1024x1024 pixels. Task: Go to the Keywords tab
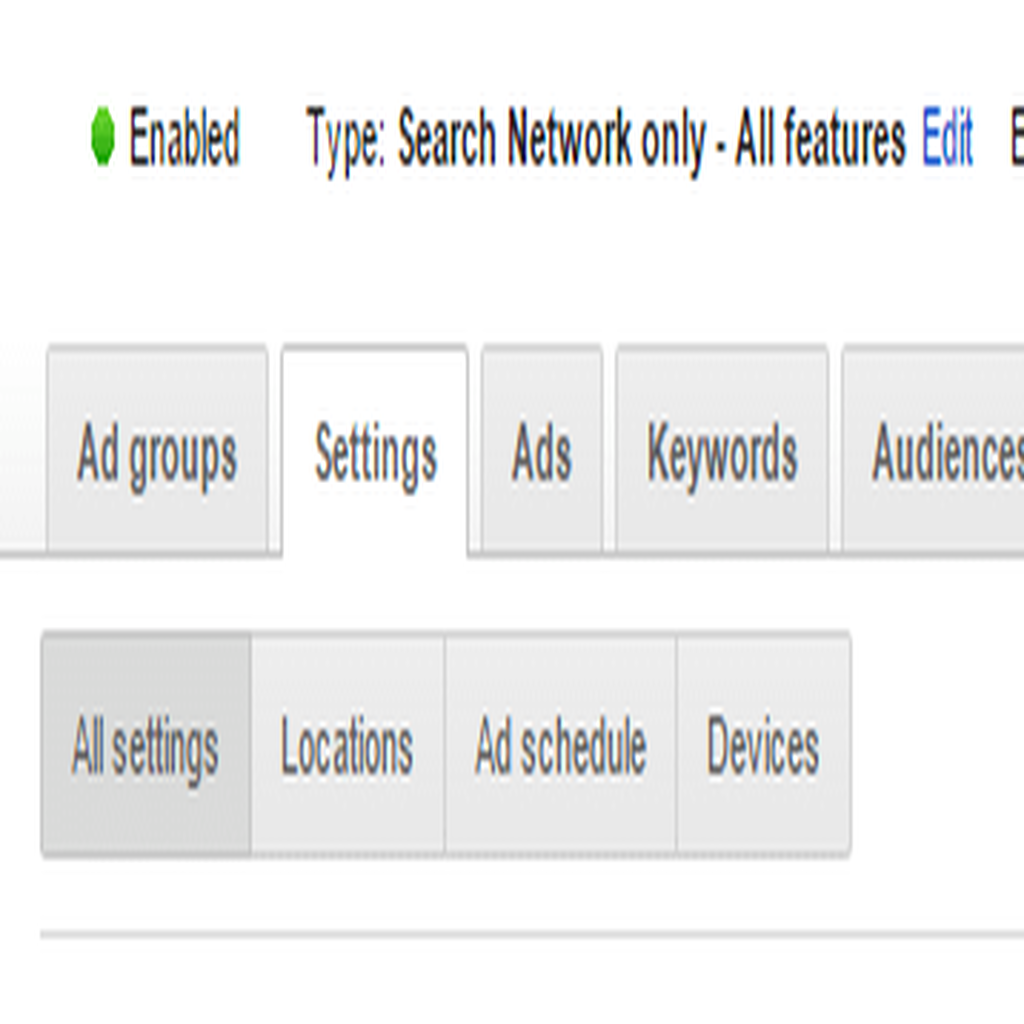coord(722,451)
